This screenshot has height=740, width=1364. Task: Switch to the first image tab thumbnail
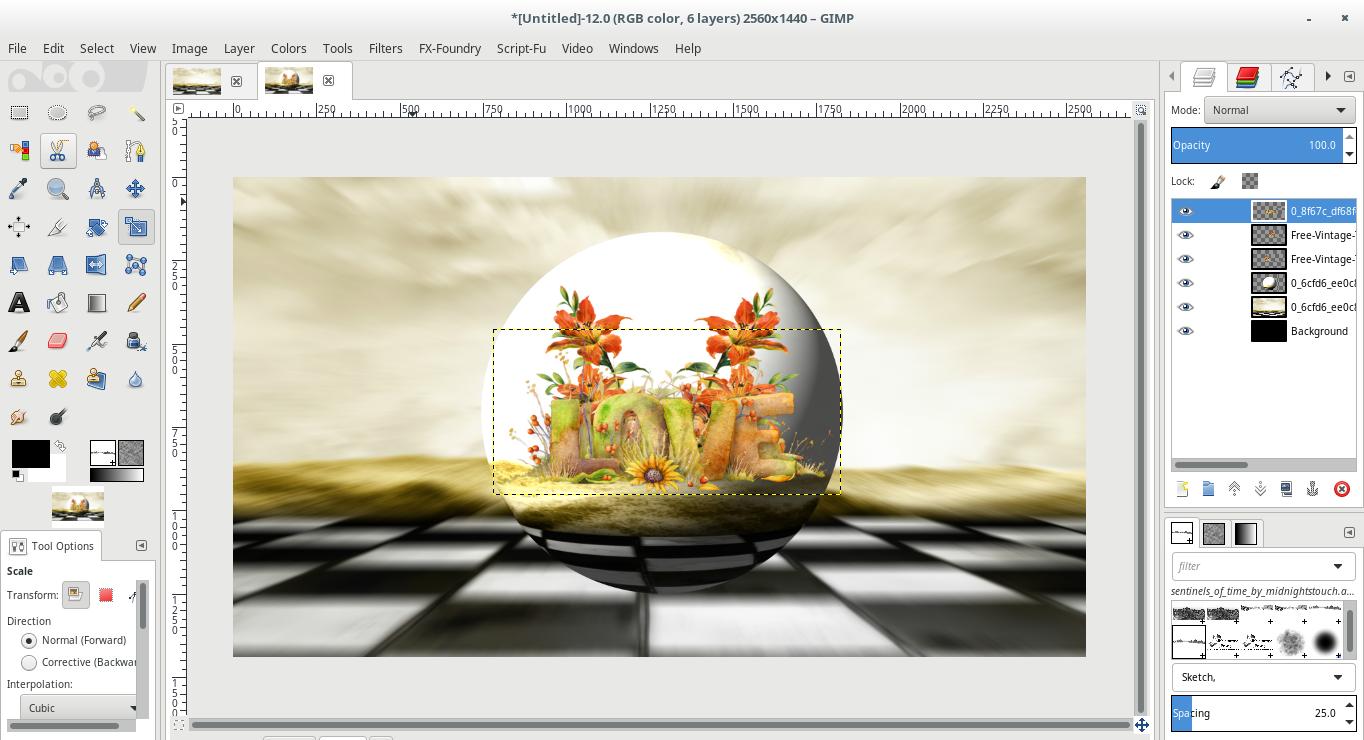pyautogui.click(x=196, y=81)
